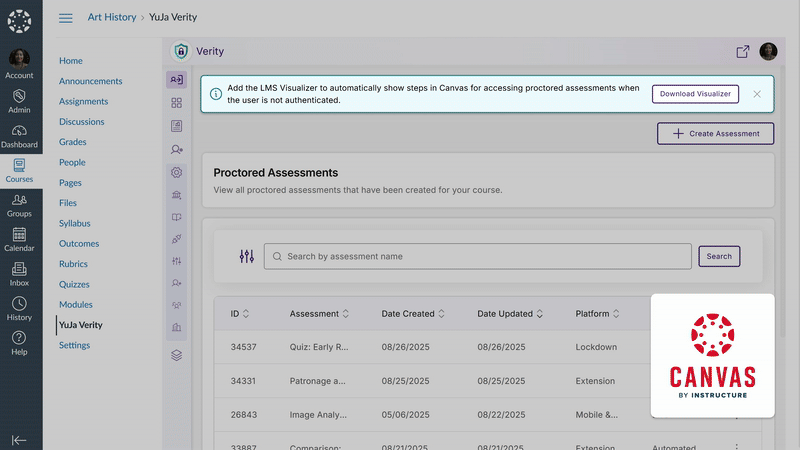Viewport: 800px width, 450px height.
Task: Open Grades in the course menu
Action: [x=72, y=142]
